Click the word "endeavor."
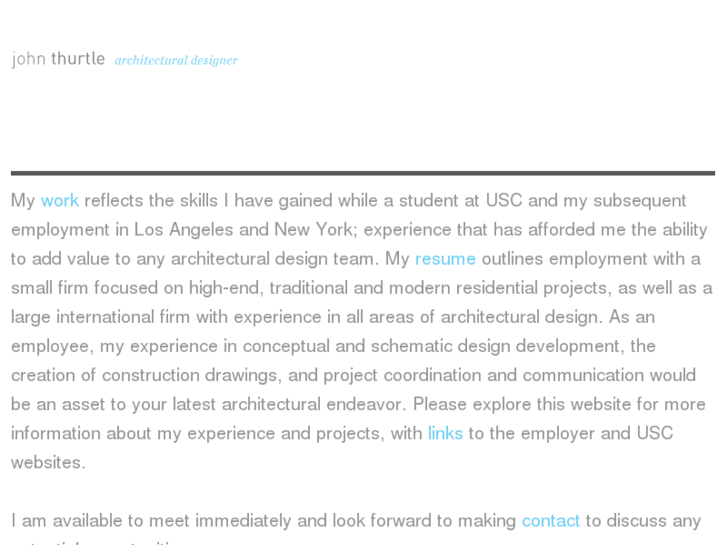Screen dimensions: 727x545 [x=366, y=404]
